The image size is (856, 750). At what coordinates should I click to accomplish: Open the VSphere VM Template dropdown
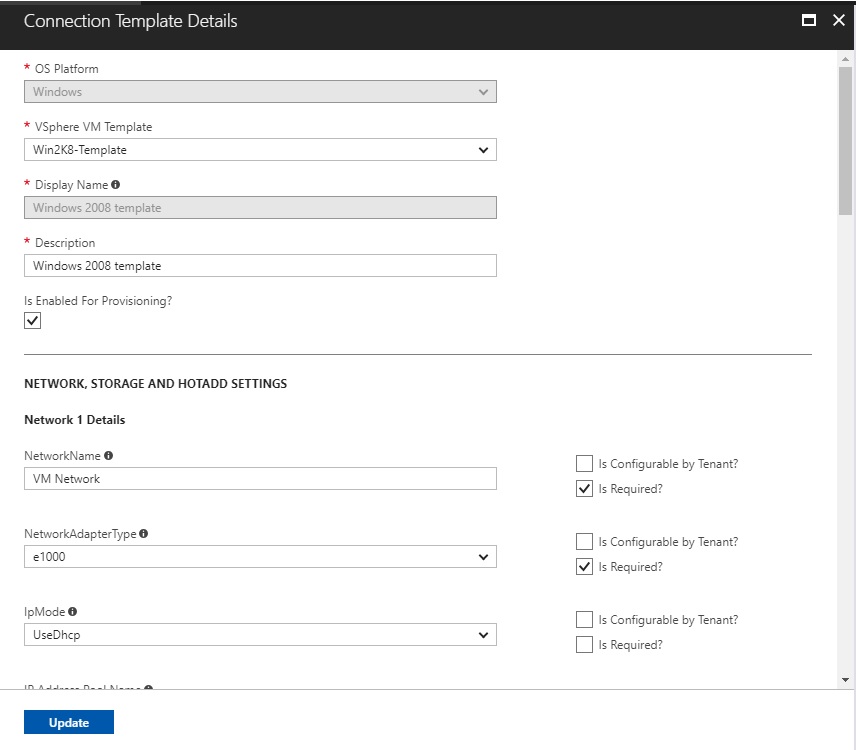(x=260, y=150)
